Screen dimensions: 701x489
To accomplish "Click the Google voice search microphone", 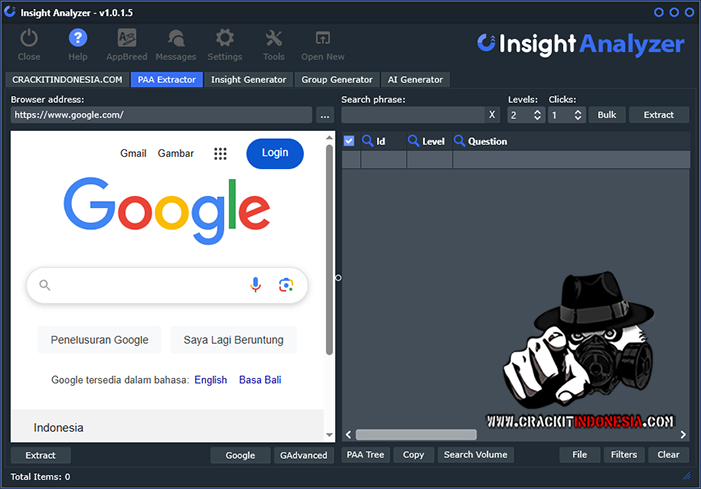I will coord(256,285).
